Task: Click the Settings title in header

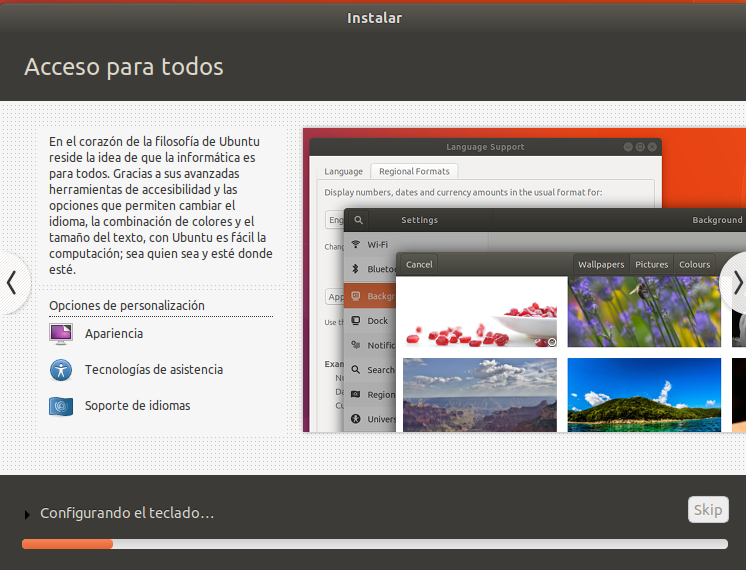Action: (x=419, y=220)
